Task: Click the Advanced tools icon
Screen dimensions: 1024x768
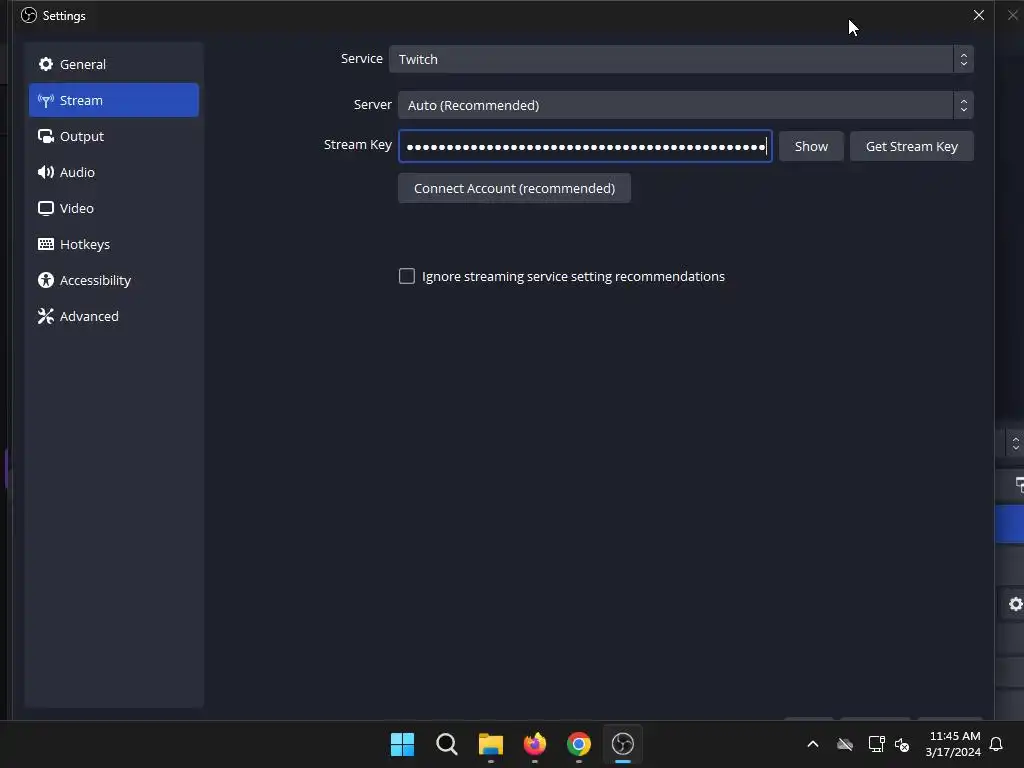Action: [46, 315]
